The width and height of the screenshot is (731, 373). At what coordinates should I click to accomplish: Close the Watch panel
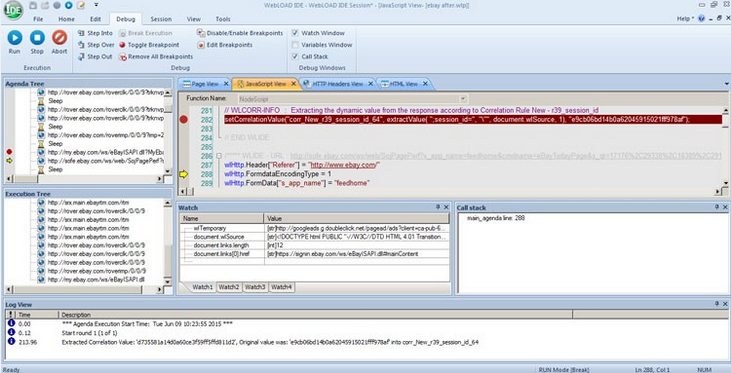[x=446, y=207]
